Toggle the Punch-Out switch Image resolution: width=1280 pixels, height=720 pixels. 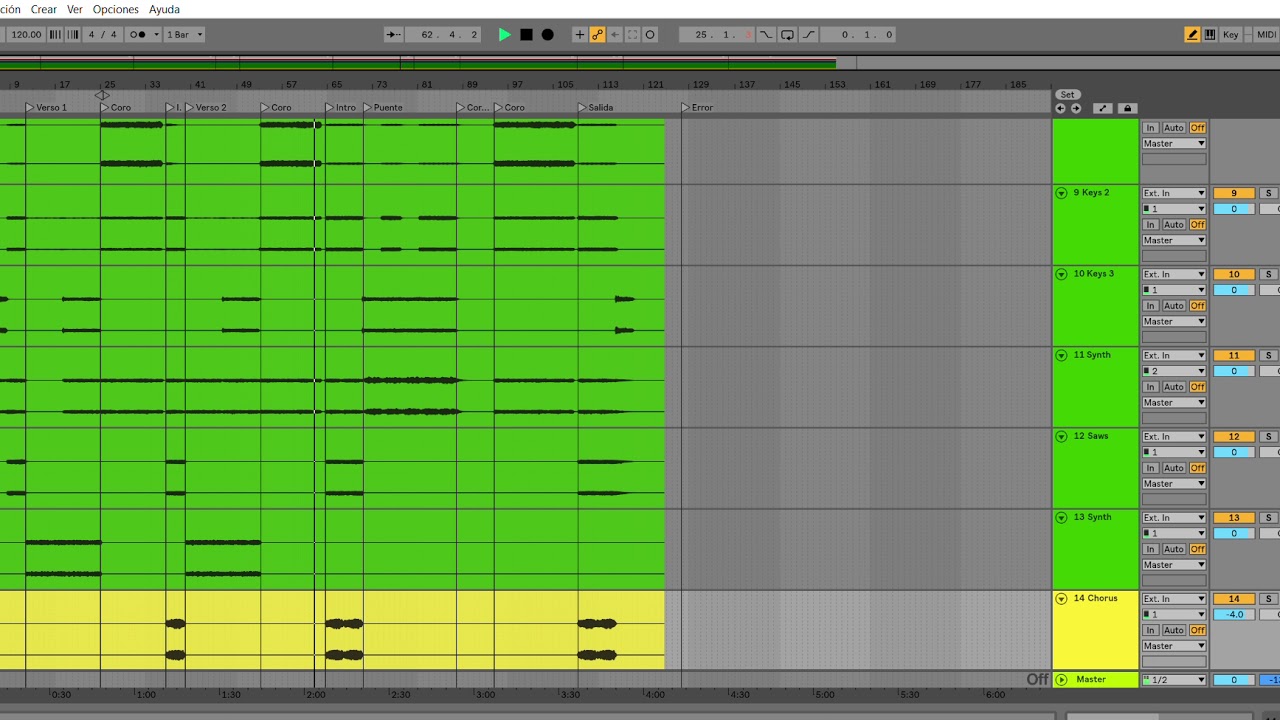tap(808, 34)
